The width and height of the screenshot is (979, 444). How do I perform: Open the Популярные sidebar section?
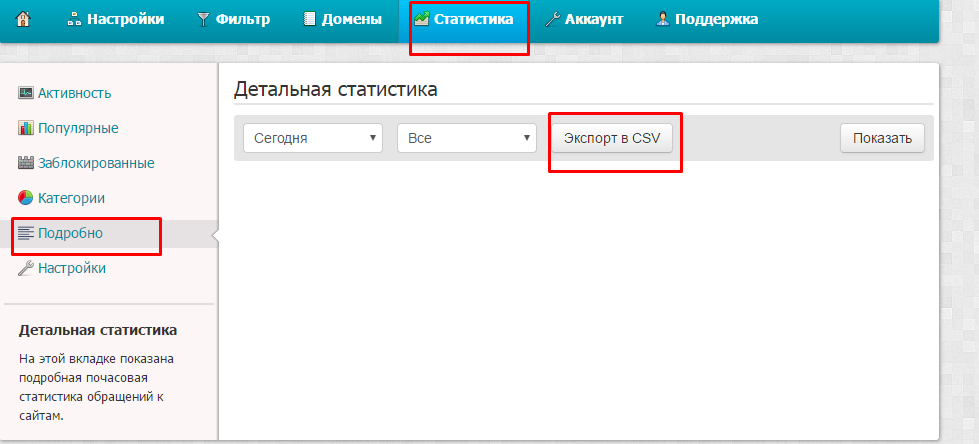(78, 129)
